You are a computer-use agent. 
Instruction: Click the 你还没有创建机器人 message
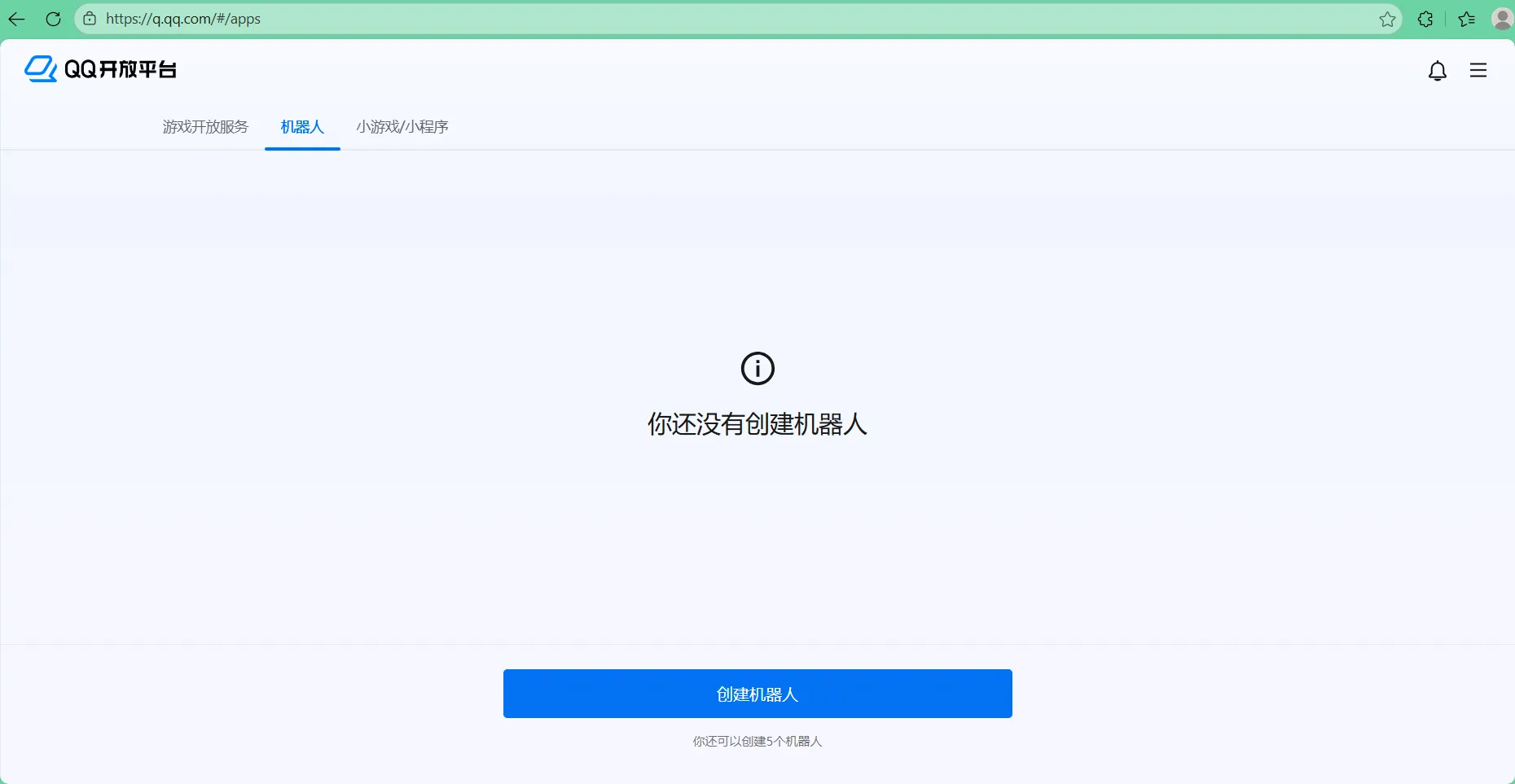757,424
